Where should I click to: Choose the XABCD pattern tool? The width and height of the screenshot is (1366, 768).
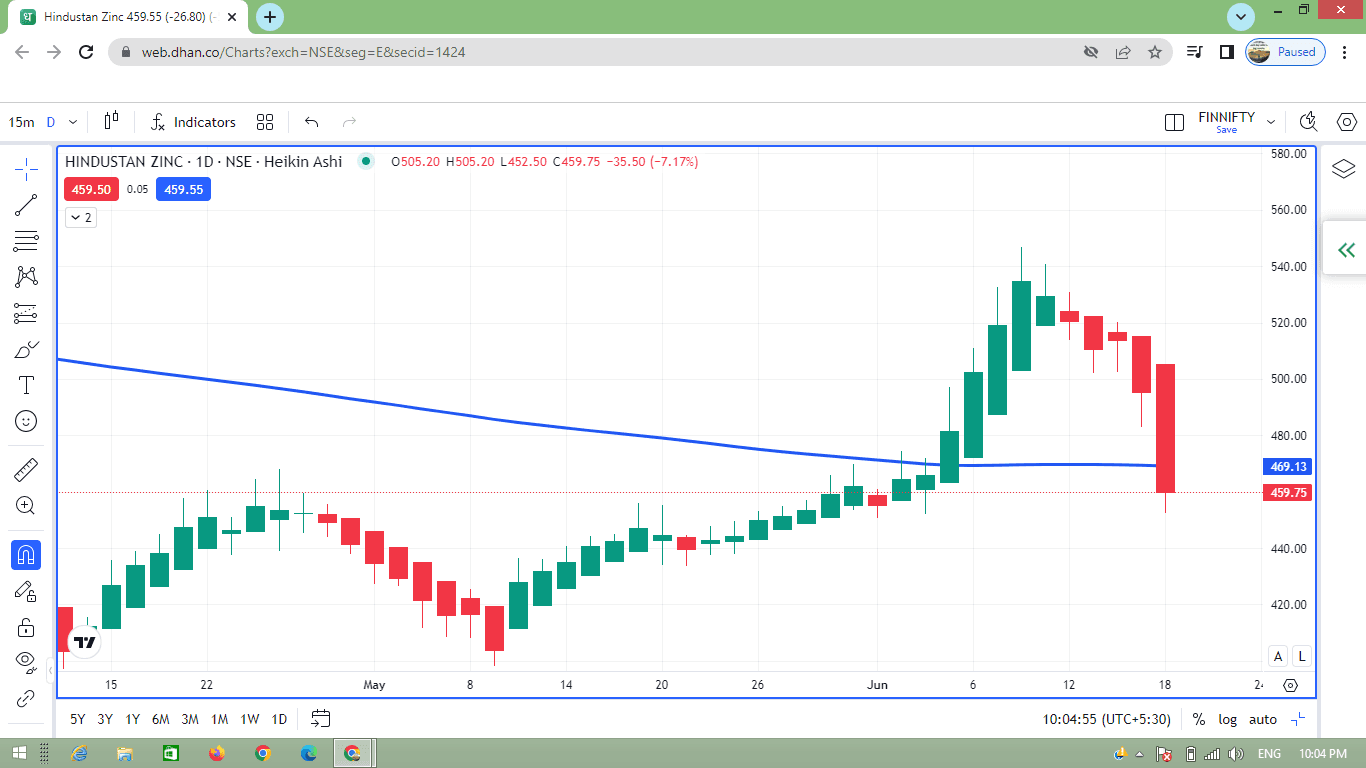point(26,277)
